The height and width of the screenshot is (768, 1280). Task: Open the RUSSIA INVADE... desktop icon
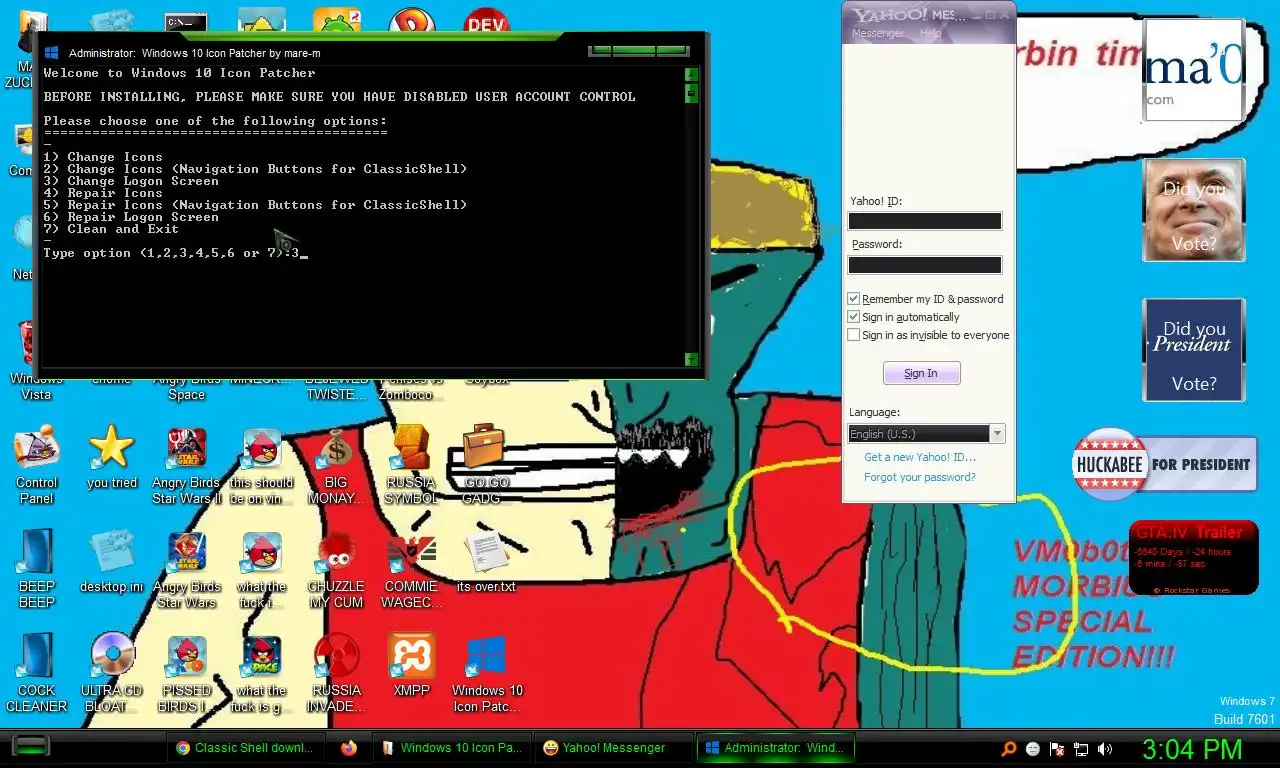[x=336, y=672]
